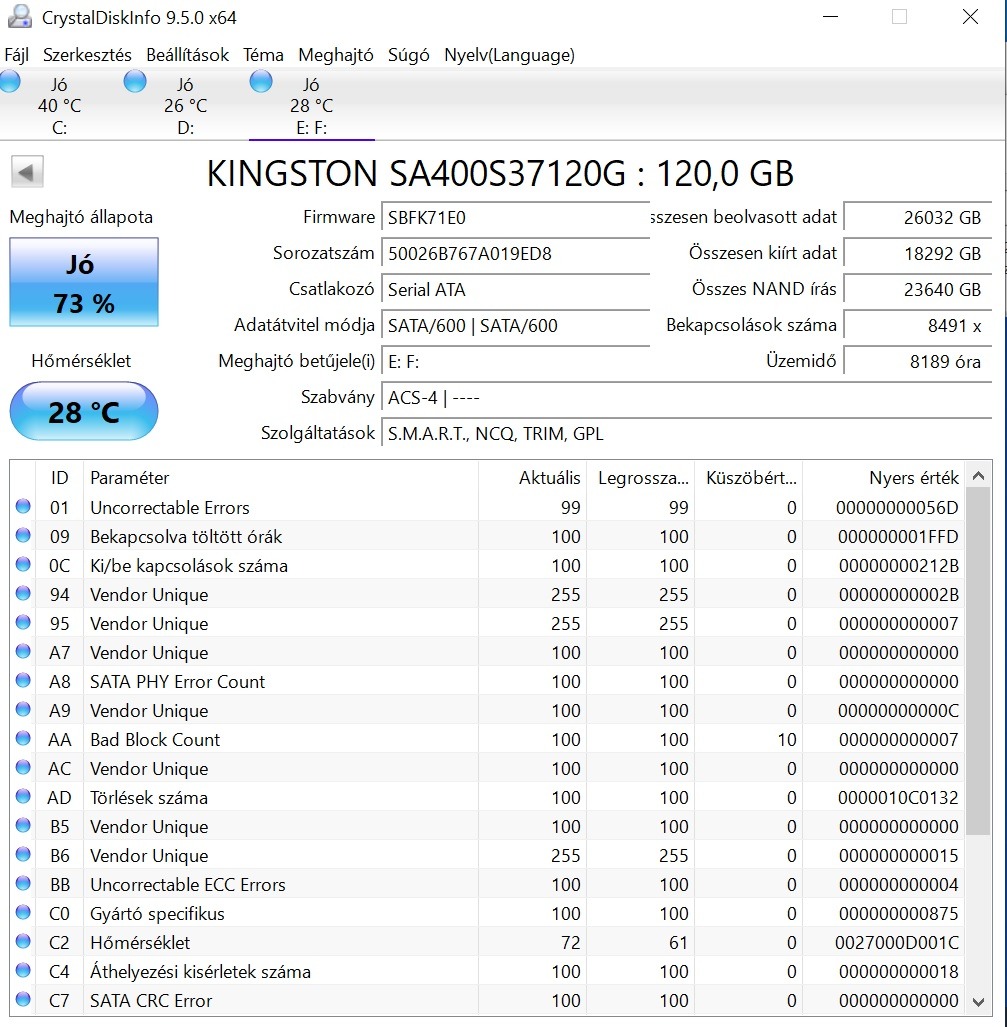Screen dimensions: 1007x1027
Task: Click status dot in row ID 94
Action: (x=23, y=593)
